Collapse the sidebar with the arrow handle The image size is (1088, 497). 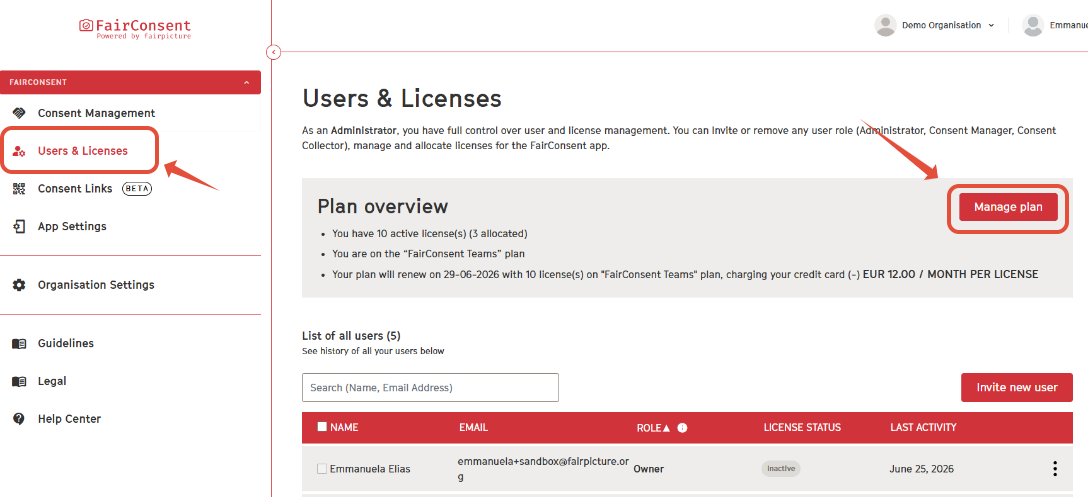point(273,51)
